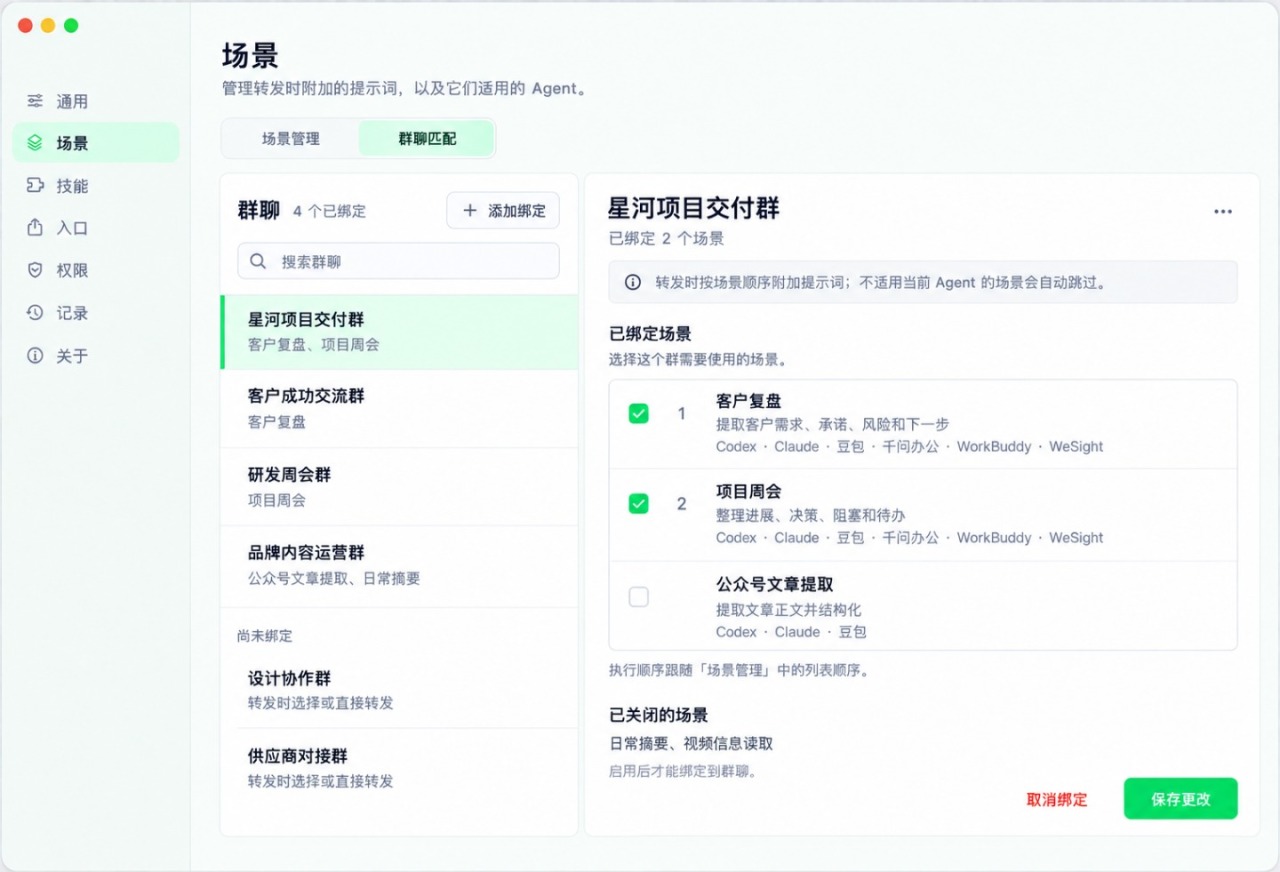Click the green 保存更改 button
The width and height of the screenshot is (1280, 872).
1181,799
